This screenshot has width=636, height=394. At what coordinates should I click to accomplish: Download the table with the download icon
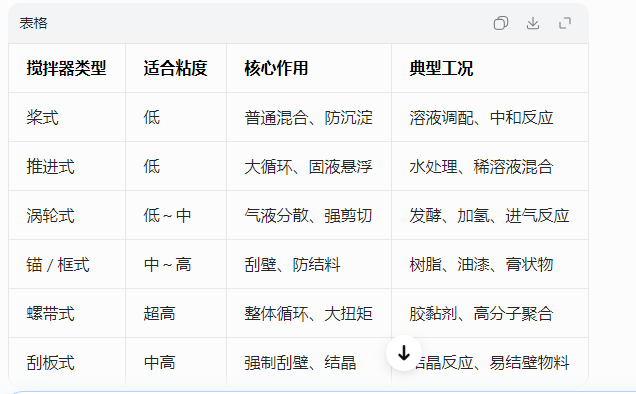pyautogui.click(x=533, y=23)
